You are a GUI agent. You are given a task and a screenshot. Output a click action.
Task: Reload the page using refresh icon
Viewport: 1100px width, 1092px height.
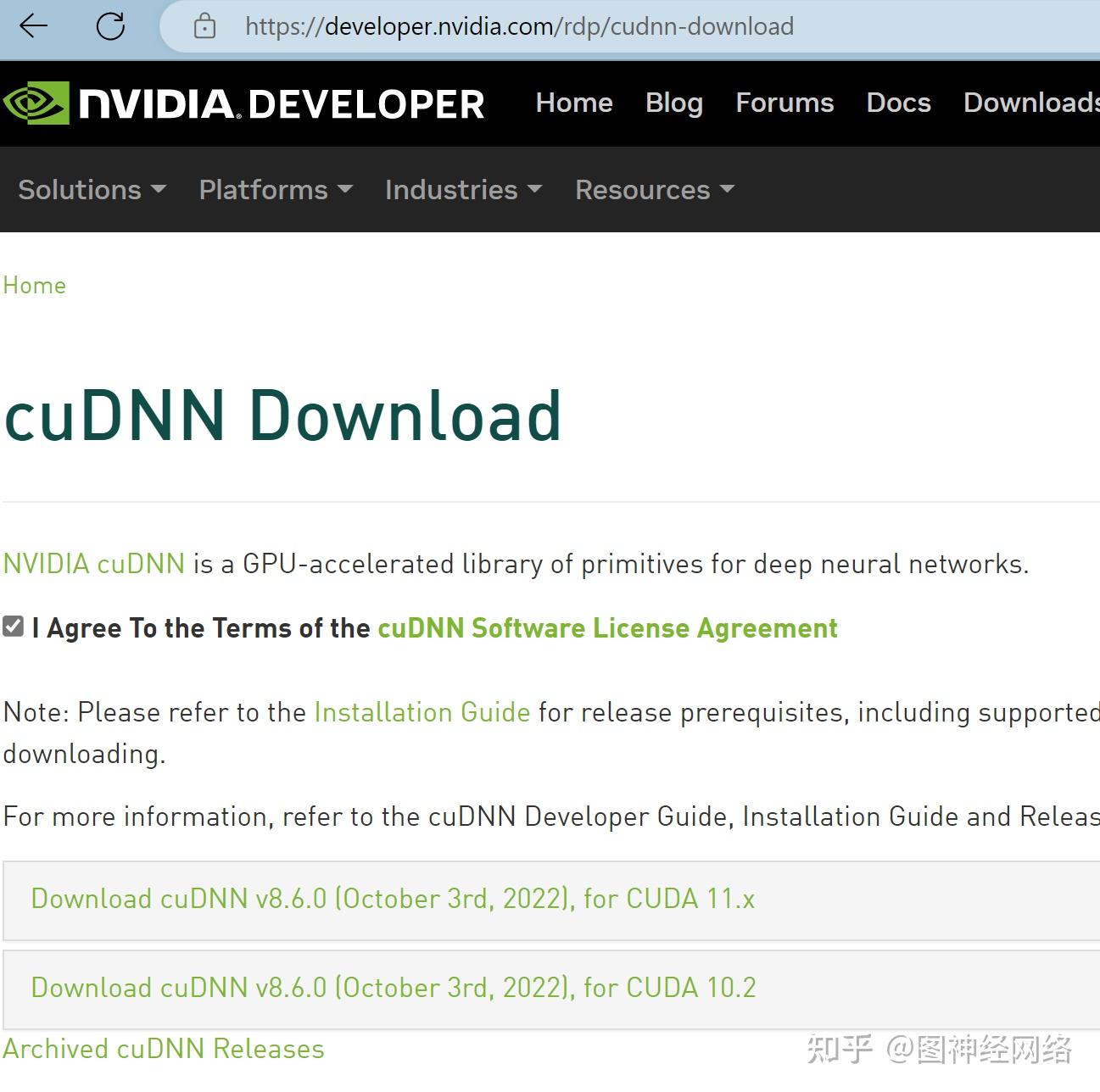click(109, 25)
